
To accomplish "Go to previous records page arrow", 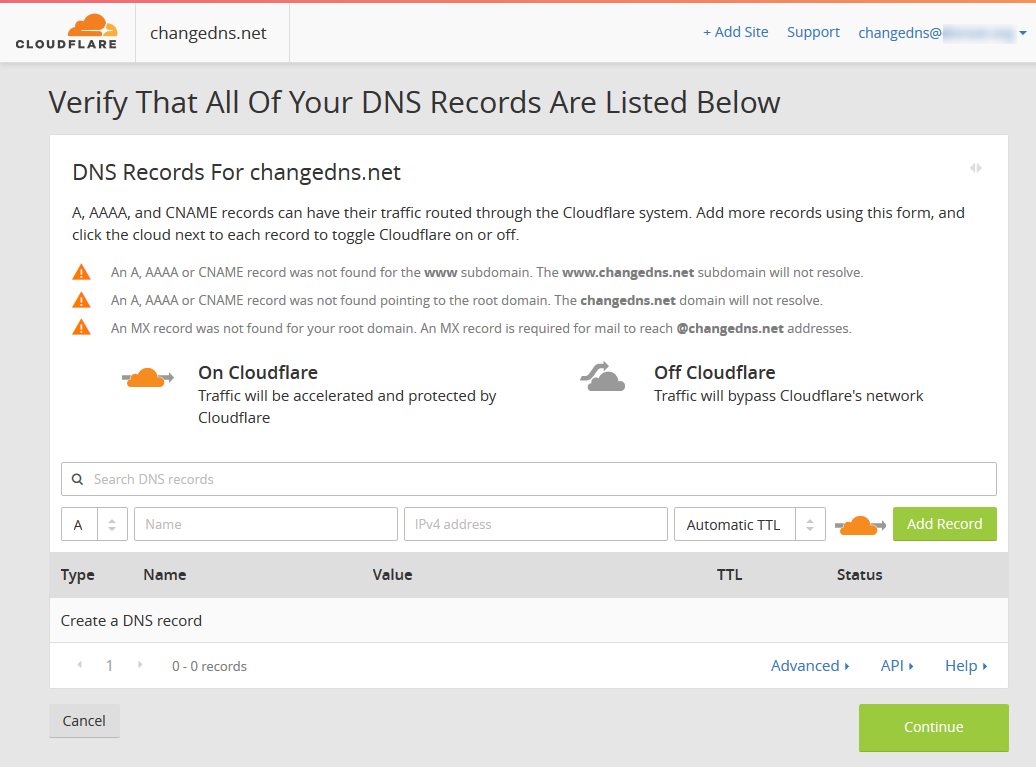I will [79, 665].
